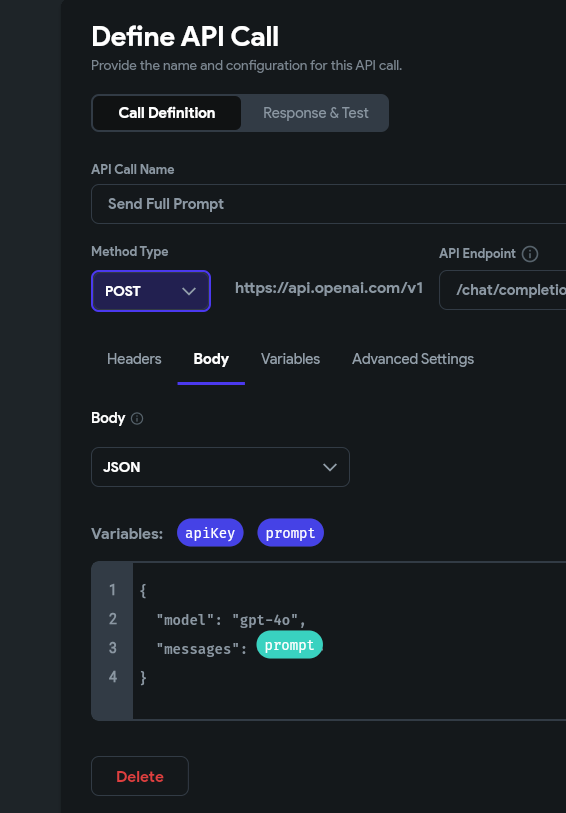Select the Body tab

pyautogui.click(x=211, y=359)
